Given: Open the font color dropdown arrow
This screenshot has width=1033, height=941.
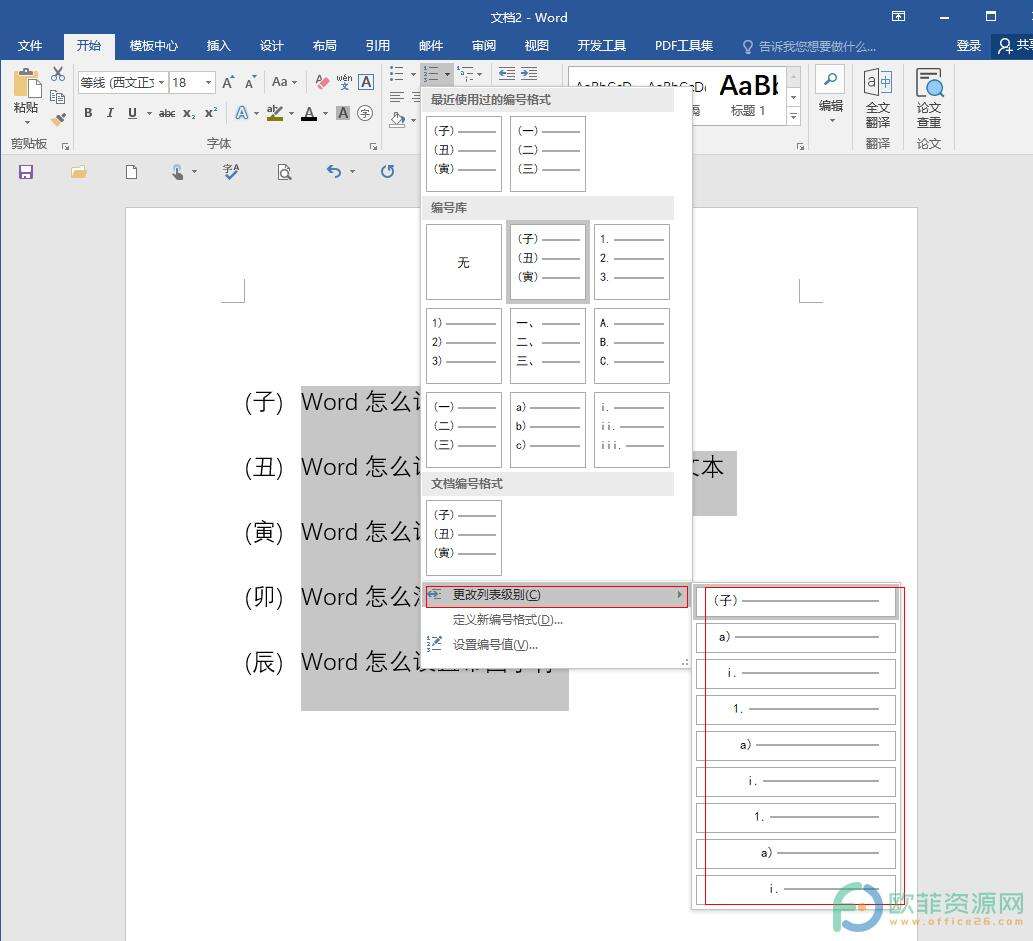Looking at the screenshot, I should [x=325, y=114].
